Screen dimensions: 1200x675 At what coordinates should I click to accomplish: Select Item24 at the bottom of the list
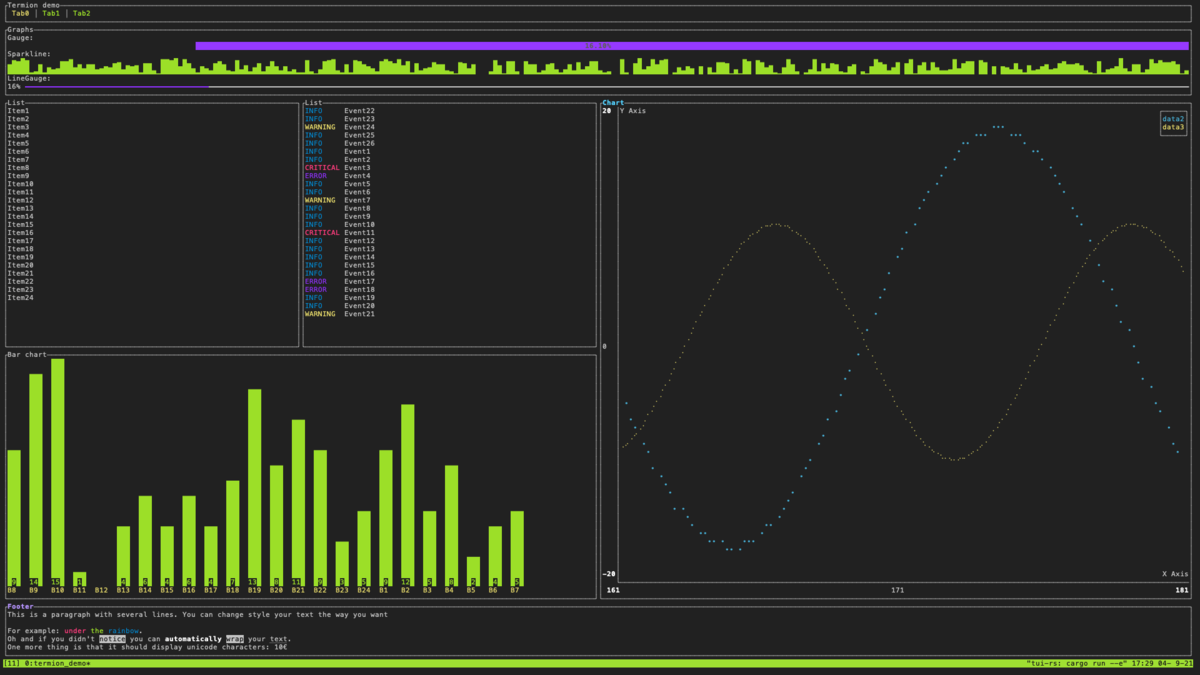pyautogui.click(x=19, y=297)
